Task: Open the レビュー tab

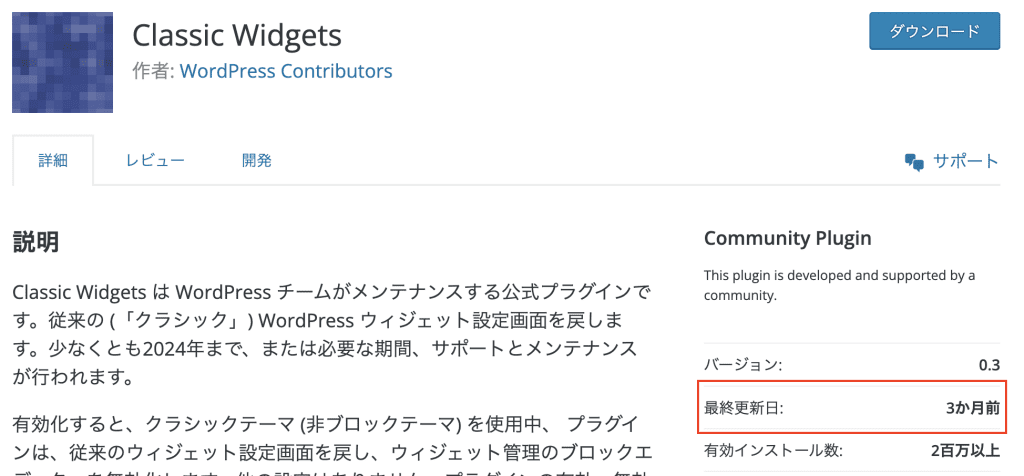Action: 155,161
